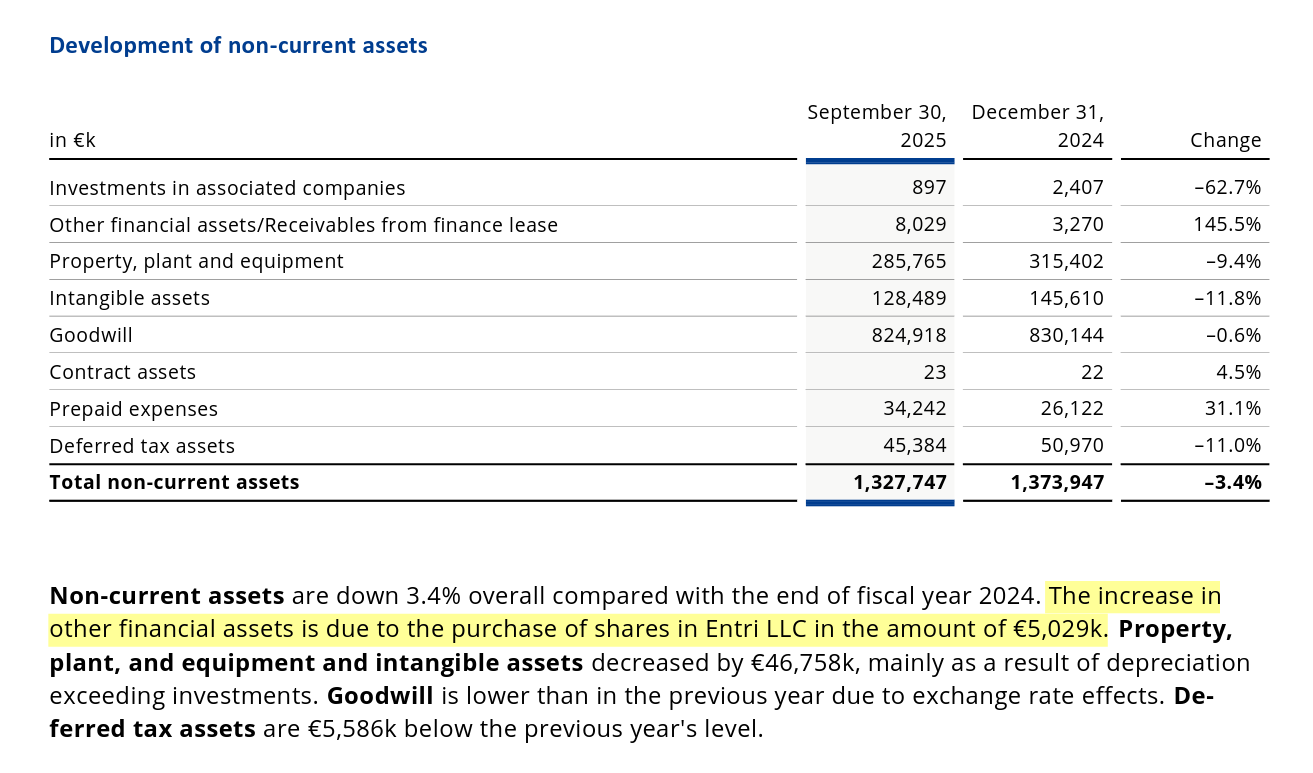Select the December 31, 2024 column header
Screen dimensions: 1313x773
tap(1037, 125)
